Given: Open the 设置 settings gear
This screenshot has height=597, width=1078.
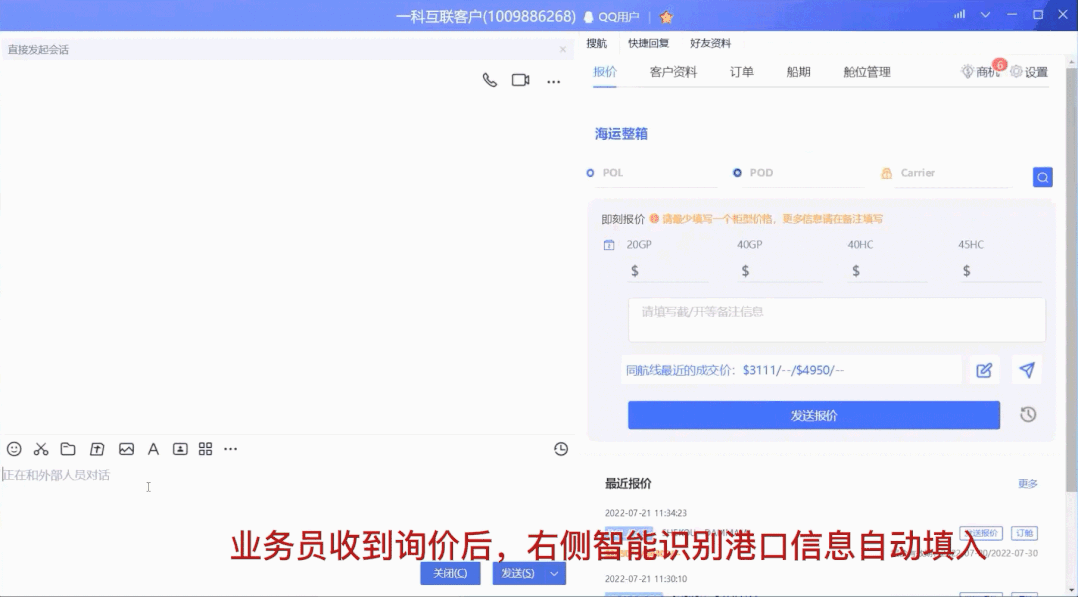Looking at the screenshot, I should (1030, 71).
